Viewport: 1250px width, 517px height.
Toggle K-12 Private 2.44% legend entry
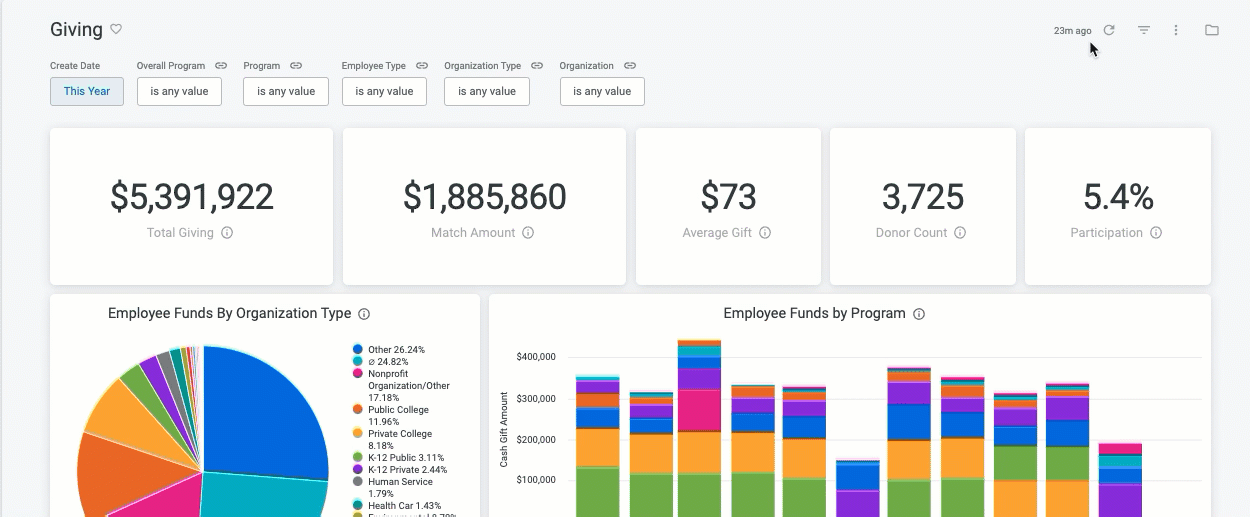point(400,469)
